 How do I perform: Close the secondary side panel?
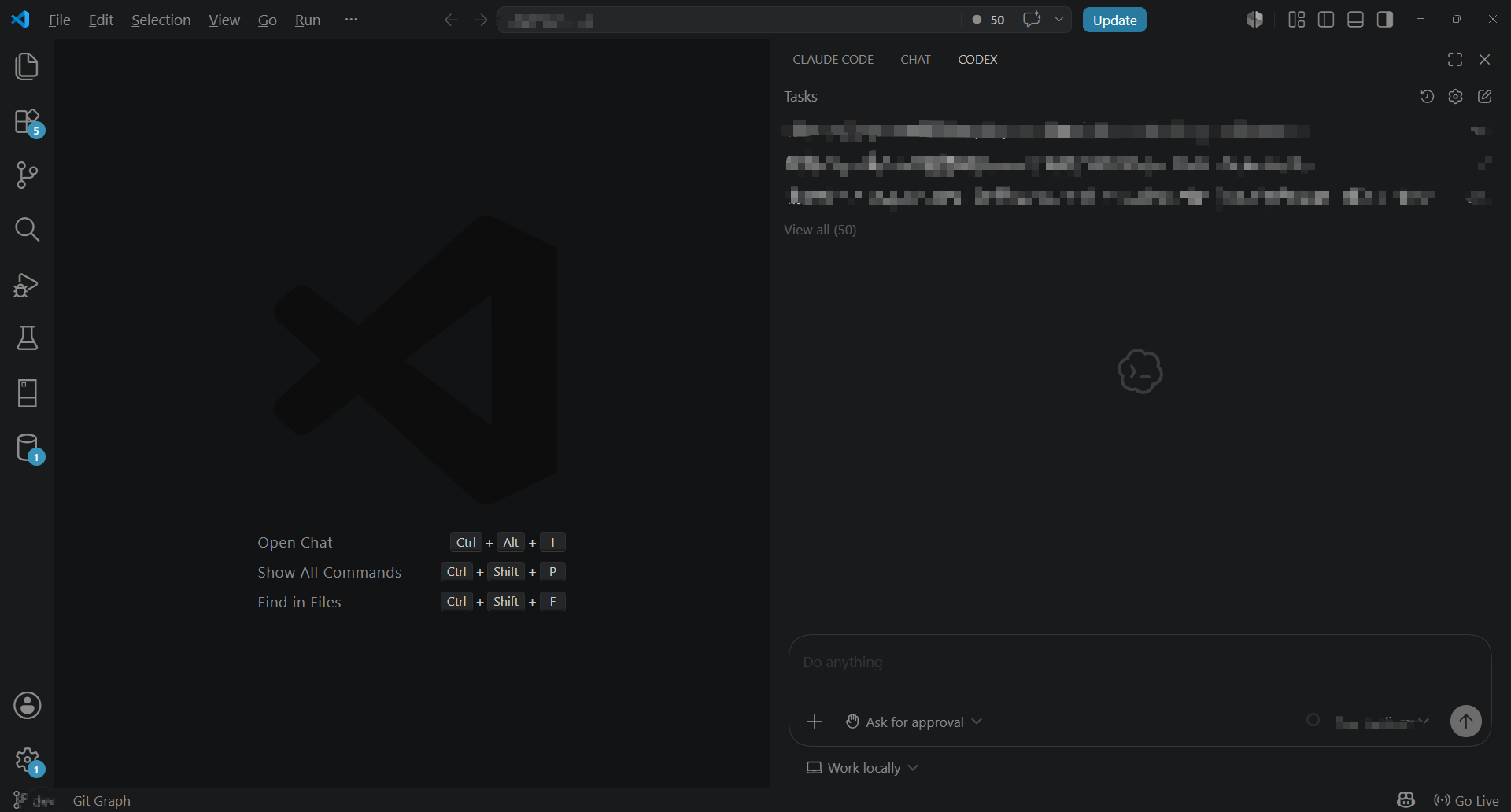1485,60
